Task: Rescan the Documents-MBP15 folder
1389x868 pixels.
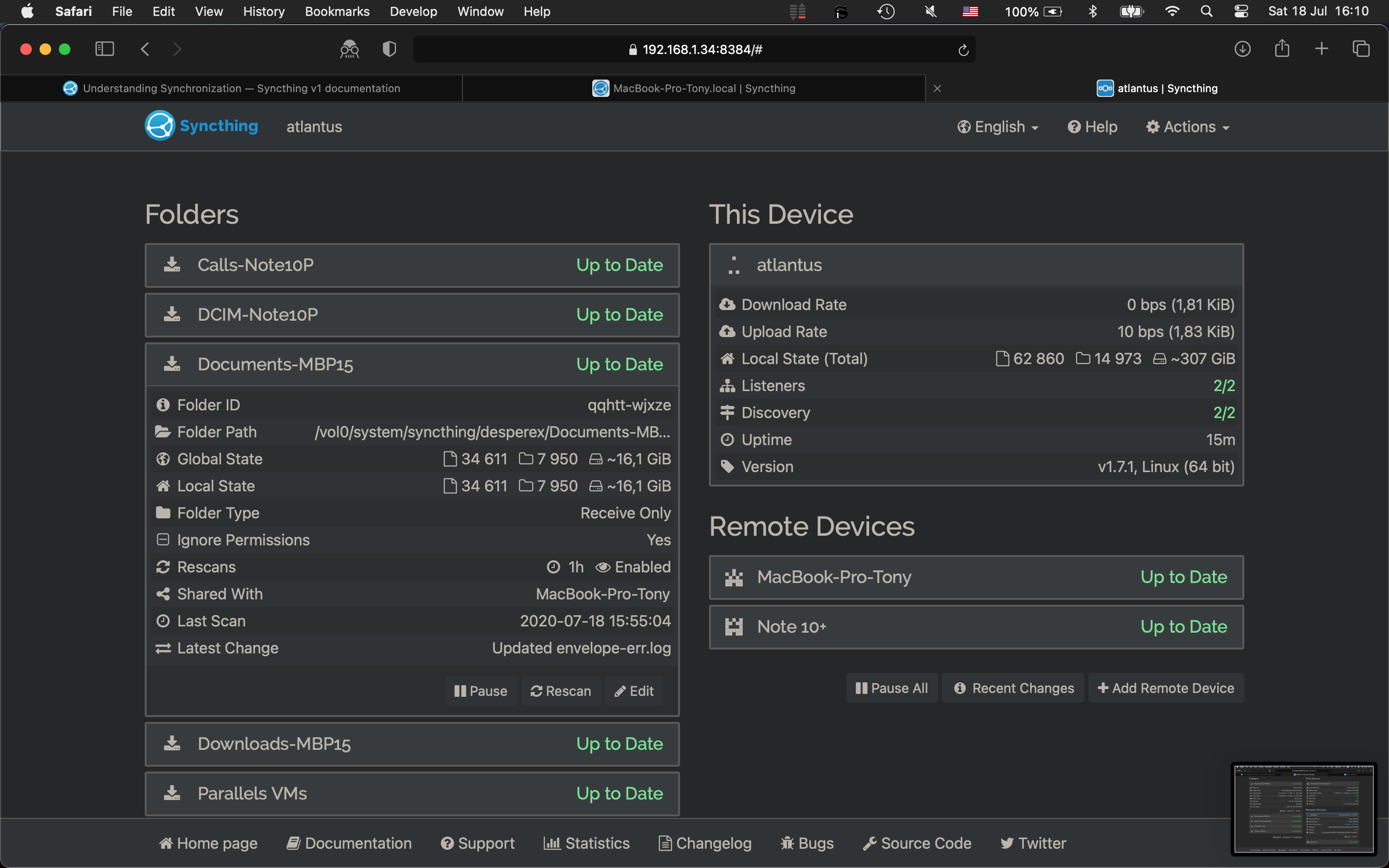Action: [x=561, y=691]
